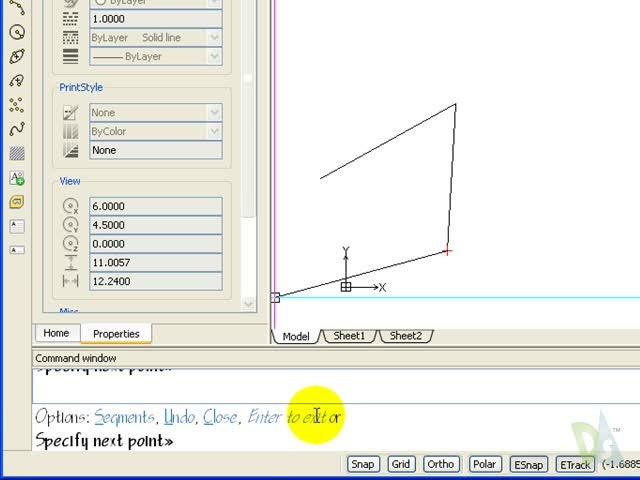This screenshot has width=640, height=480.
Task: Open the ByColor print table dropdown
Action: 215,131
